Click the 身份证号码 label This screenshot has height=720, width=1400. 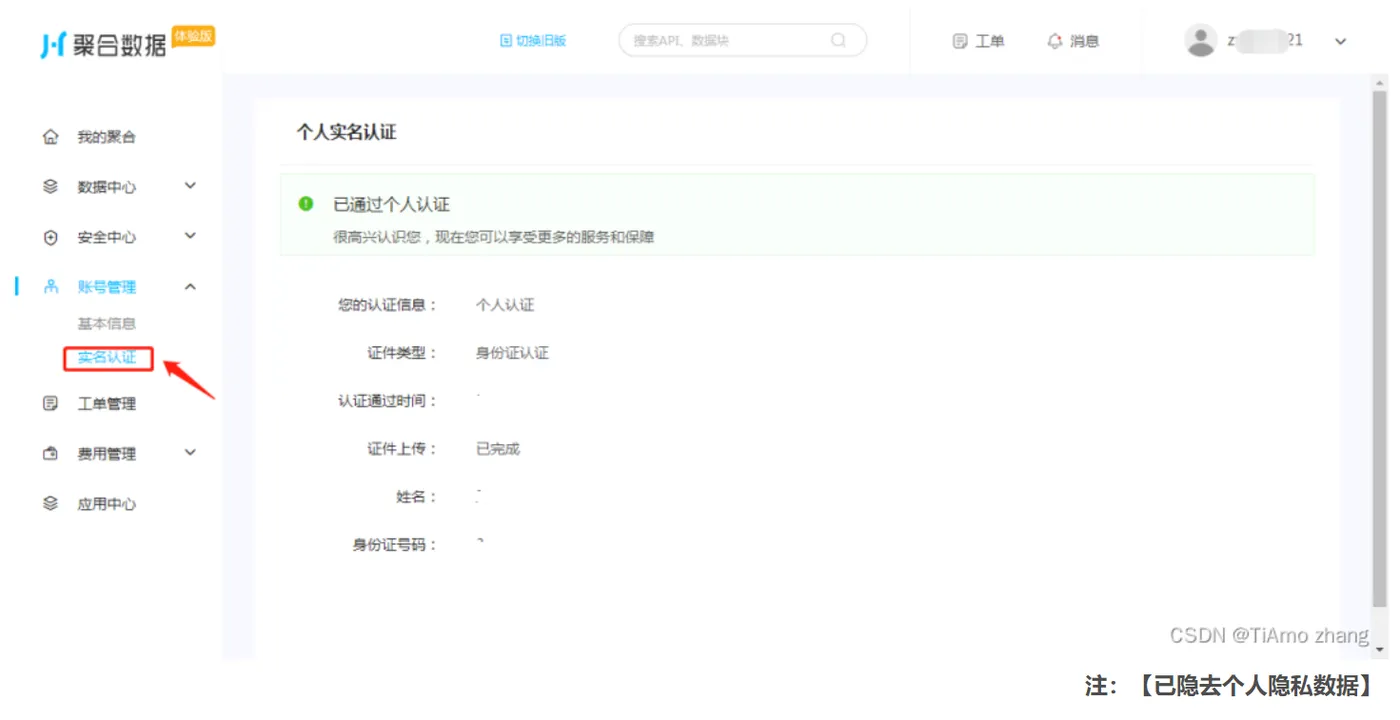394,545
